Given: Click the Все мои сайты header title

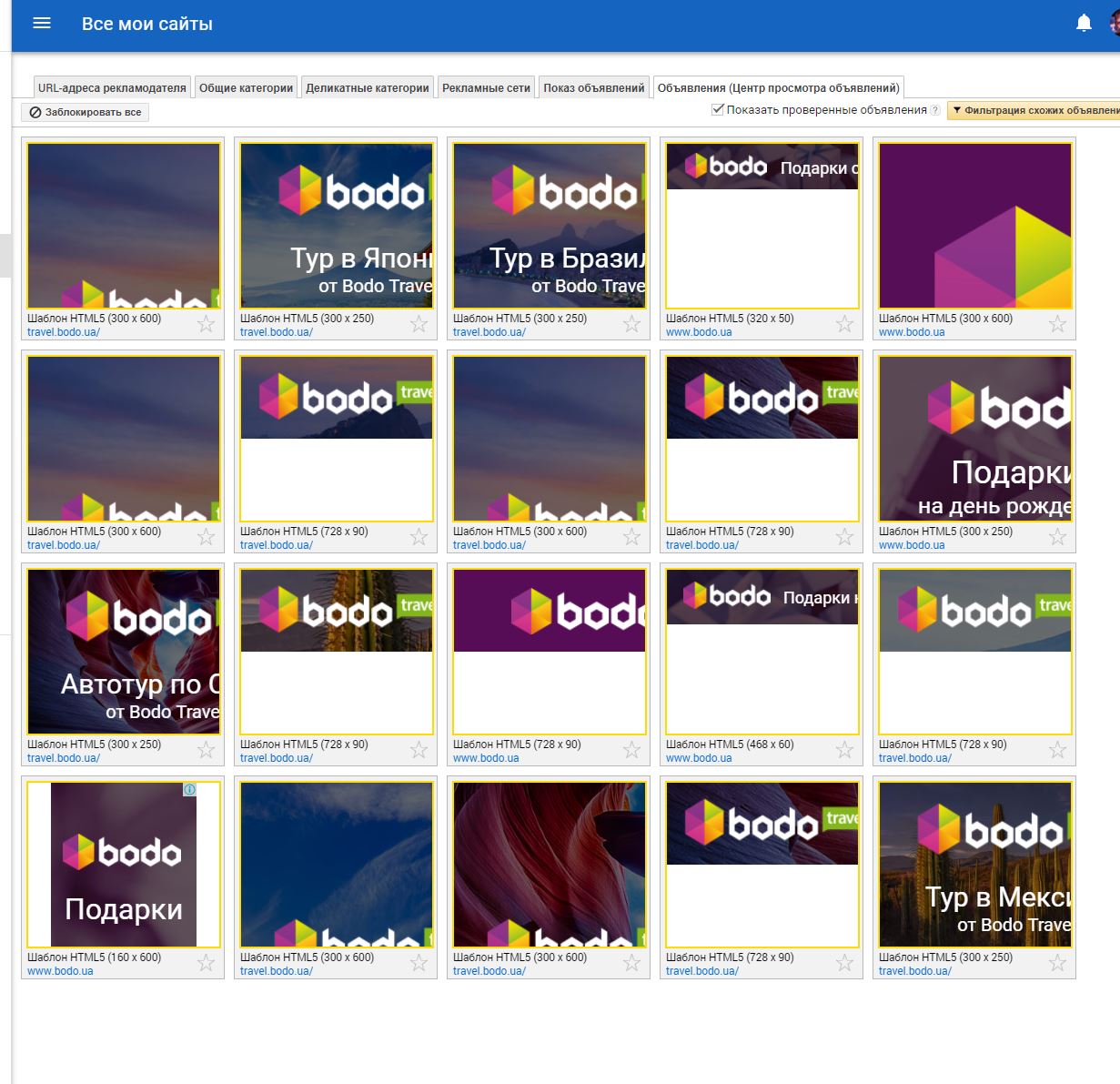Looking at the screenshot, I should pos(147,25).
